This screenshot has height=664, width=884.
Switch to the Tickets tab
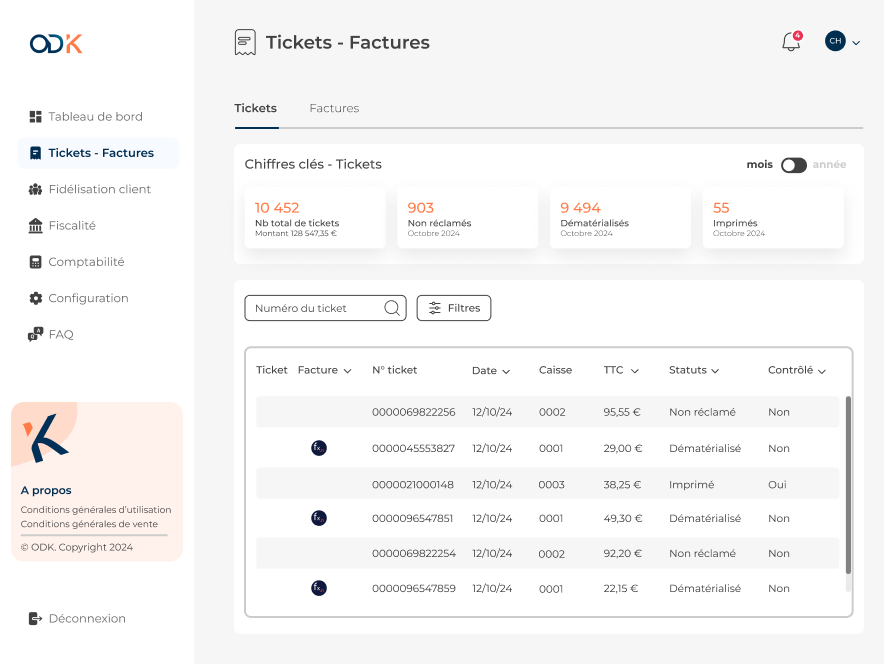click(255, 108)
